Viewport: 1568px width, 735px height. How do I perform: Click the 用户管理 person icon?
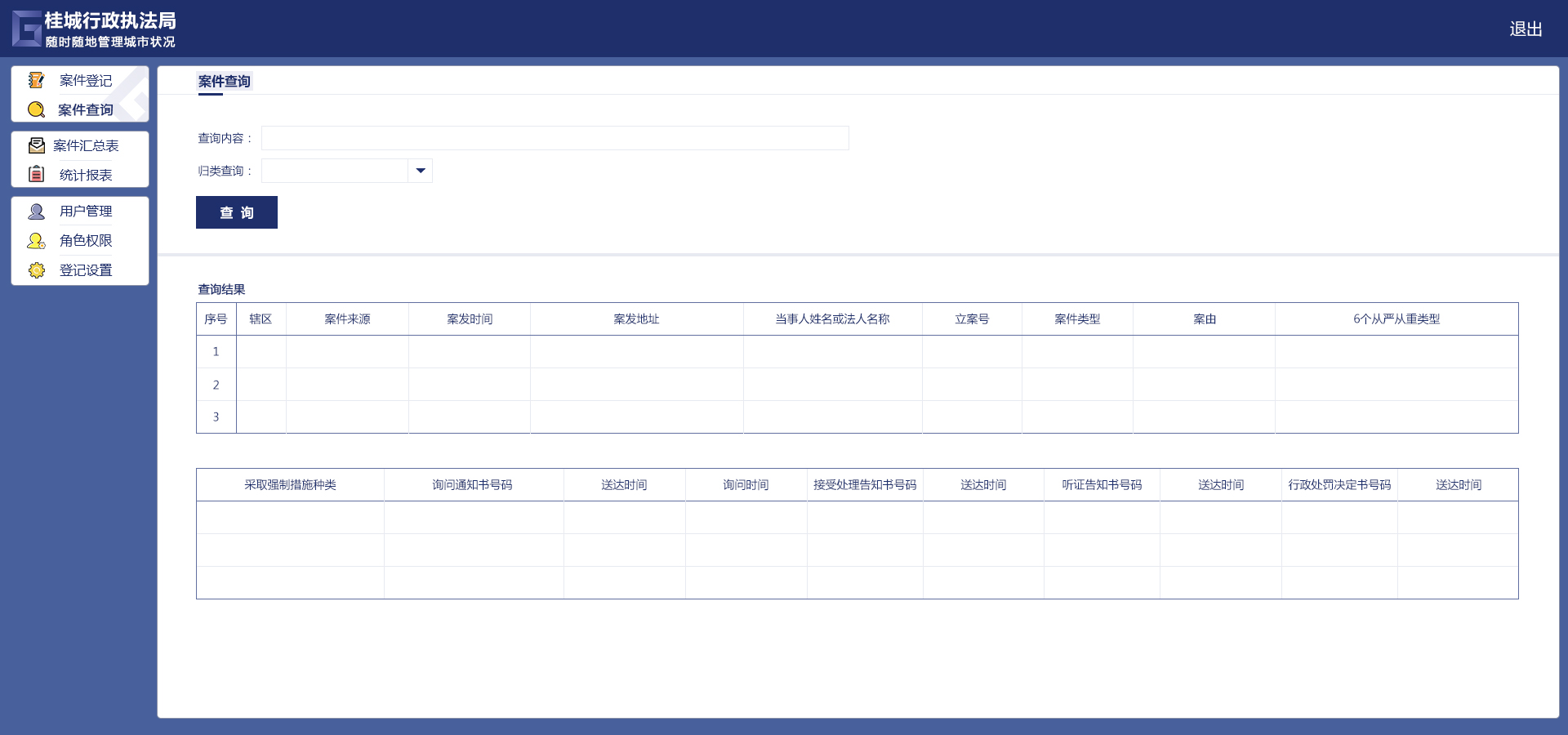point(36,212)
